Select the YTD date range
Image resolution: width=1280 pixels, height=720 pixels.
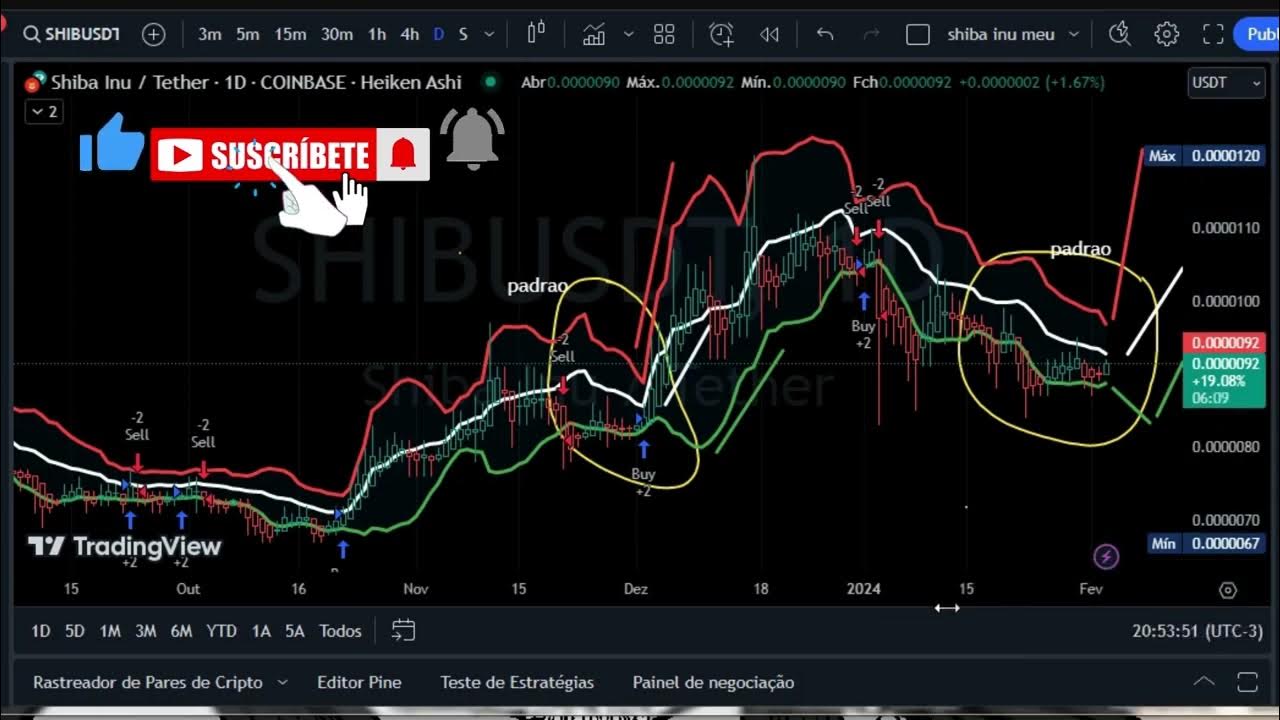pyautogui.click(x=221, y=631)
